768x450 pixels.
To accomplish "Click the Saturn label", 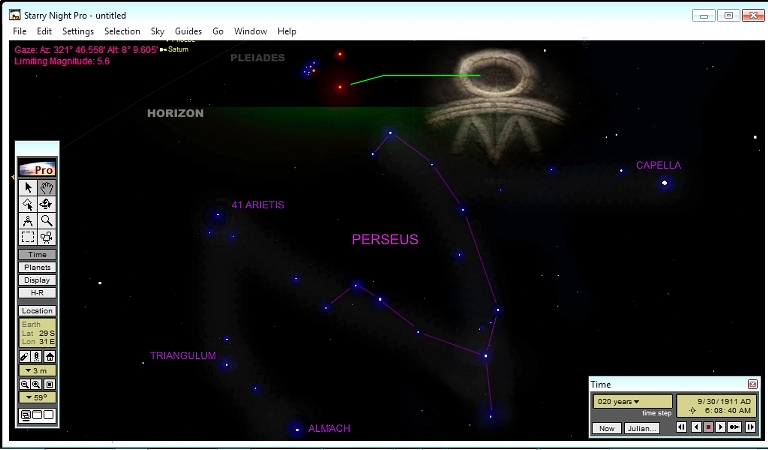I will [178, 49].
